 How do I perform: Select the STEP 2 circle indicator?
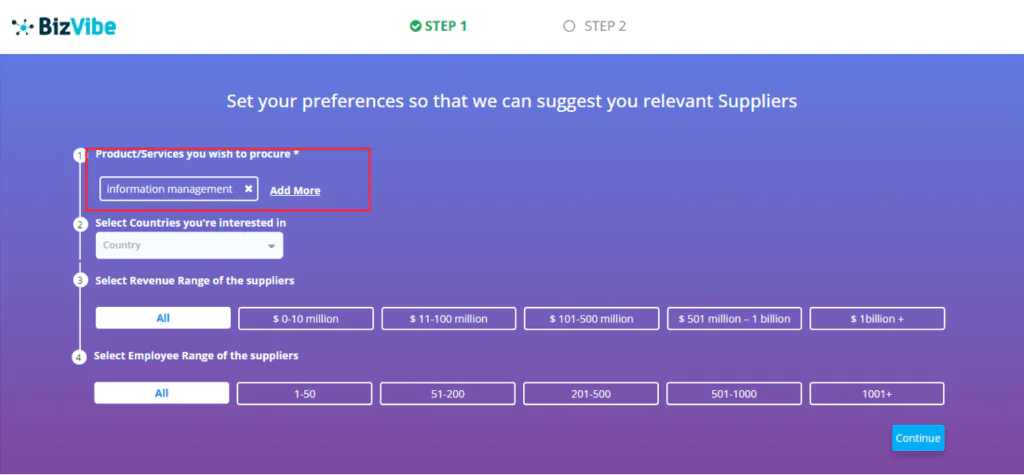coord(569,26)
